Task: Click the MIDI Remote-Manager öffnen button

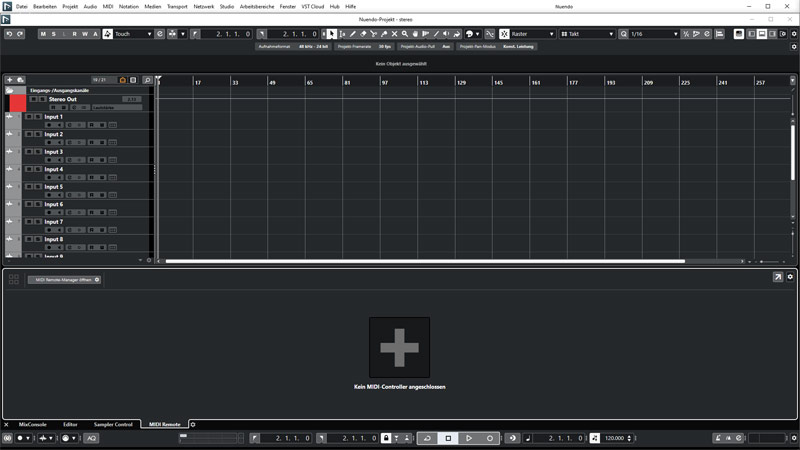Action: (x=64, y=280)
